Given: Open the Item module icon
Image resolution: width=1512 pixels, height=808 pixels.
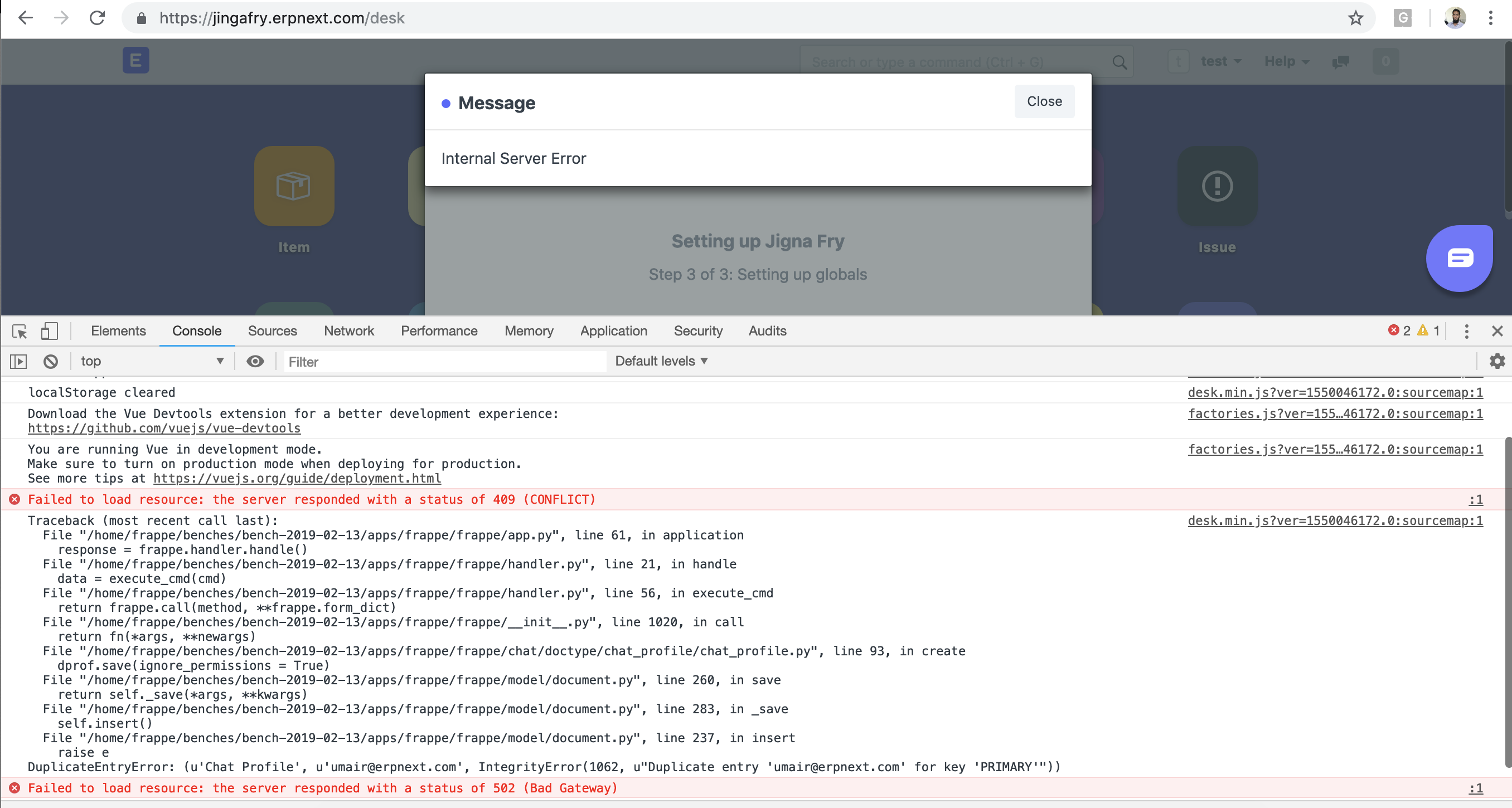Looking at the screenshot, I should [294, 186].
